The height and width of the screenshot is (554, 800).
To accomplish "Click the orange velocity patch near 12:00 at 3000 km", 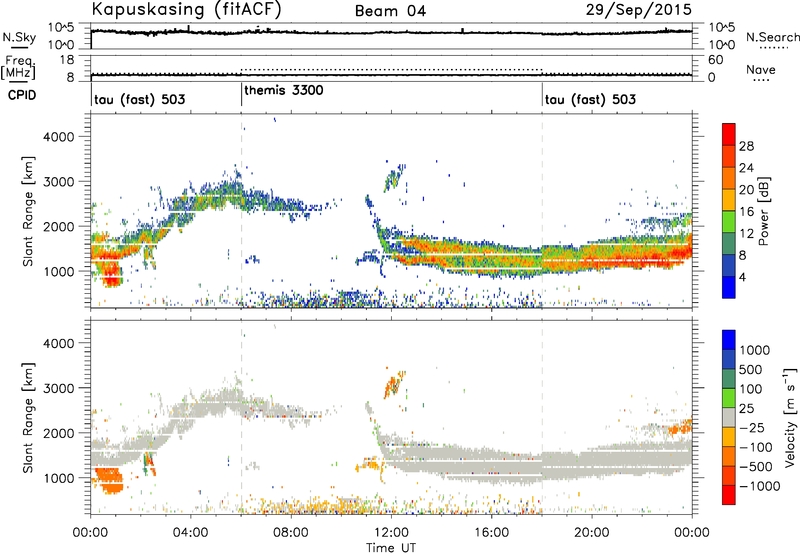I will 394,384.
